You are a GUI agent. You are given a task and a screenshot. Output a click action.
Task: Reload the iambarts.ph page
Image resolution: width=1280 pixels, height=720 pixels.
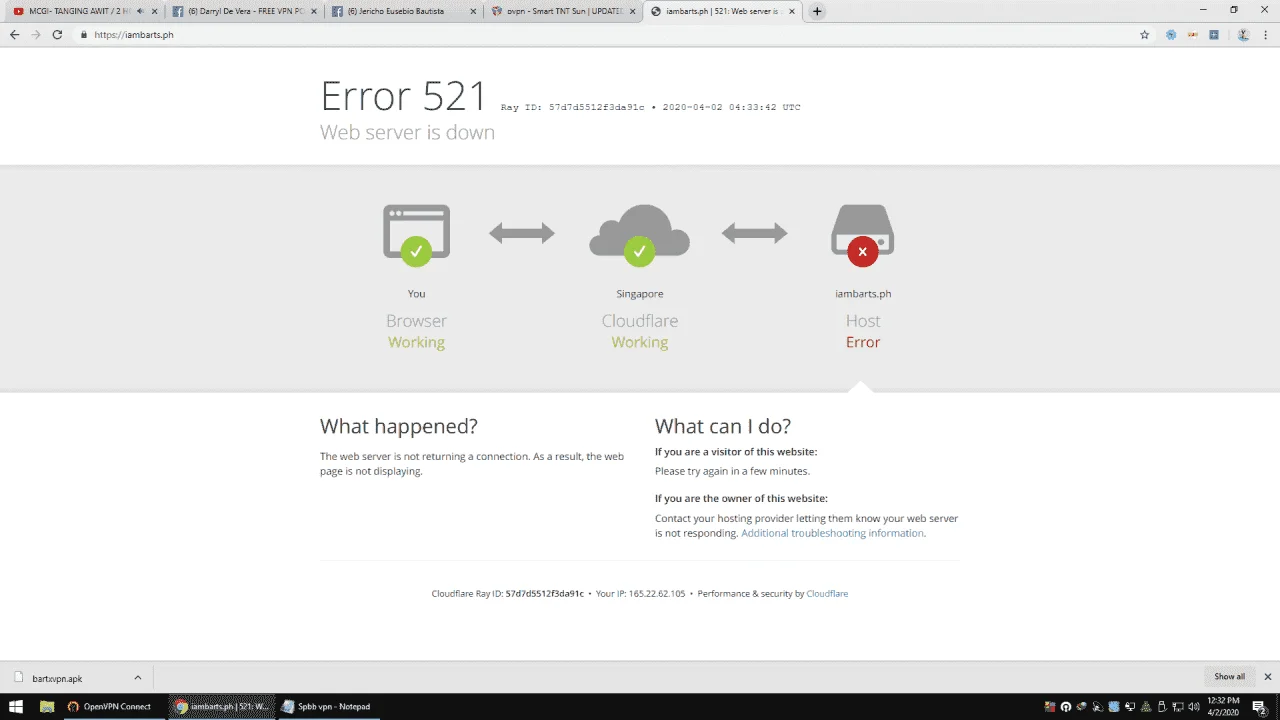[x=57, y=34]
